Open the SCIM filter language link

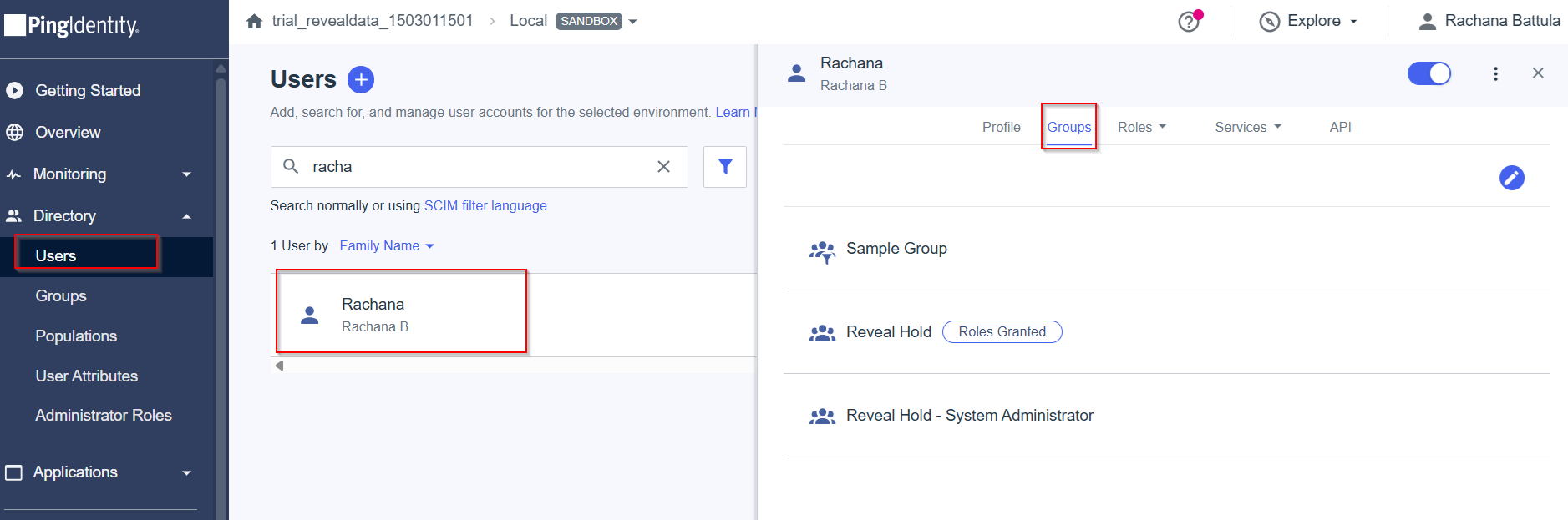pyautogui.click(x=485, y=206)
